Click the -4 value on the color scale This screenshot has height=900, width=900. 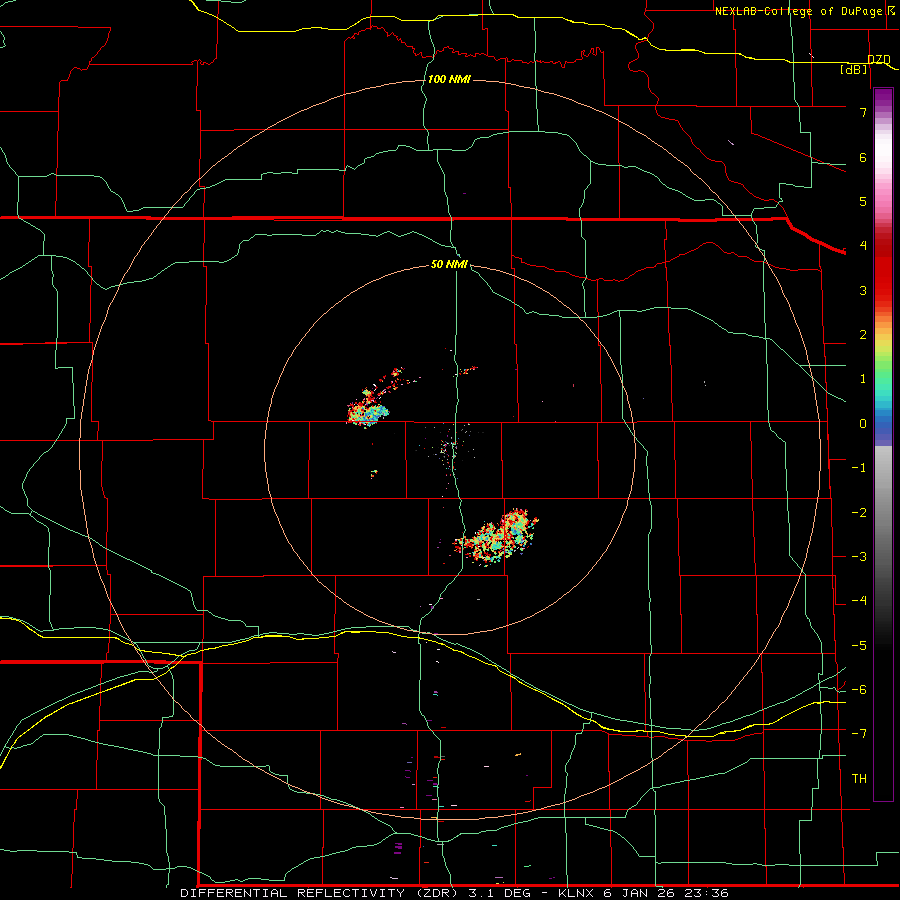click(x=859, y=601)
